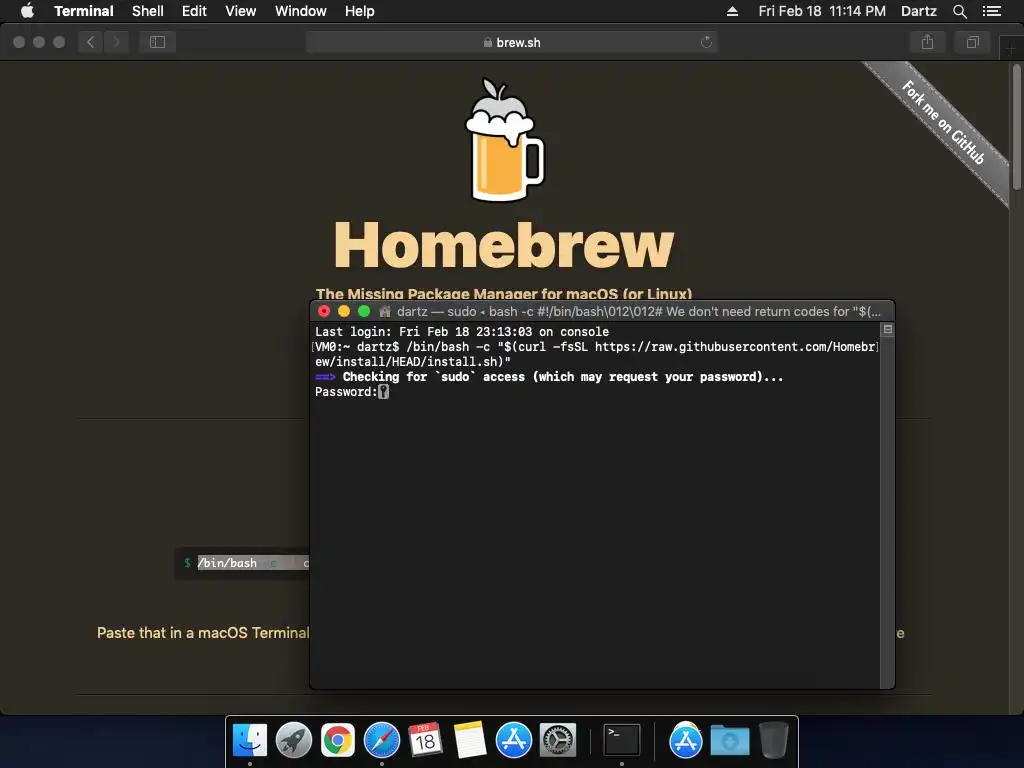The image size is (1024, 768).
Task: Open the Downloads folder in Dock
Action: (x=729, y=741)
